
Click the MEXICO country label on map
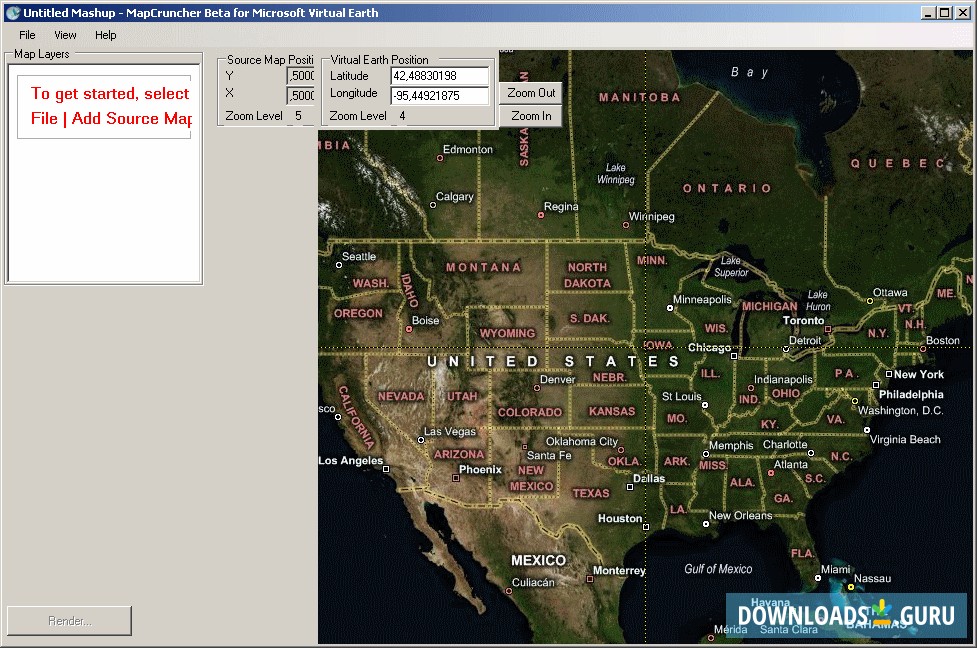pos(538,561)
